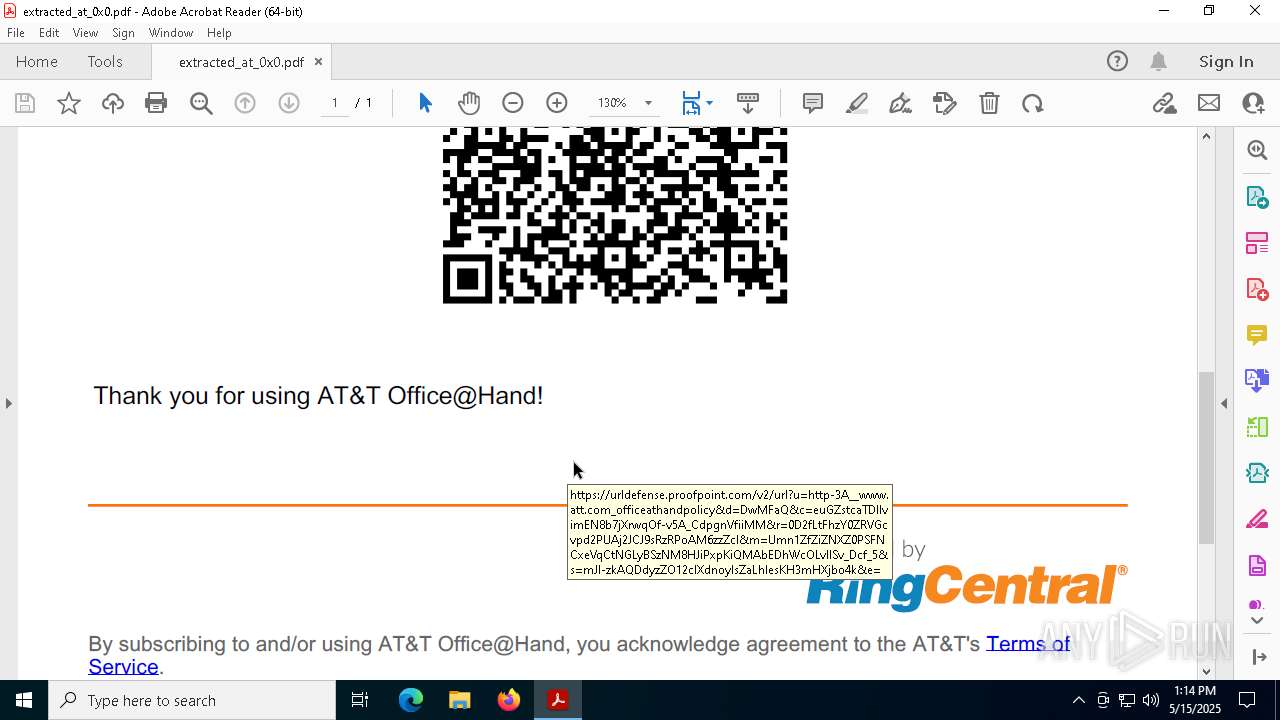Choose the Selection arrow tool

point(425,103)
